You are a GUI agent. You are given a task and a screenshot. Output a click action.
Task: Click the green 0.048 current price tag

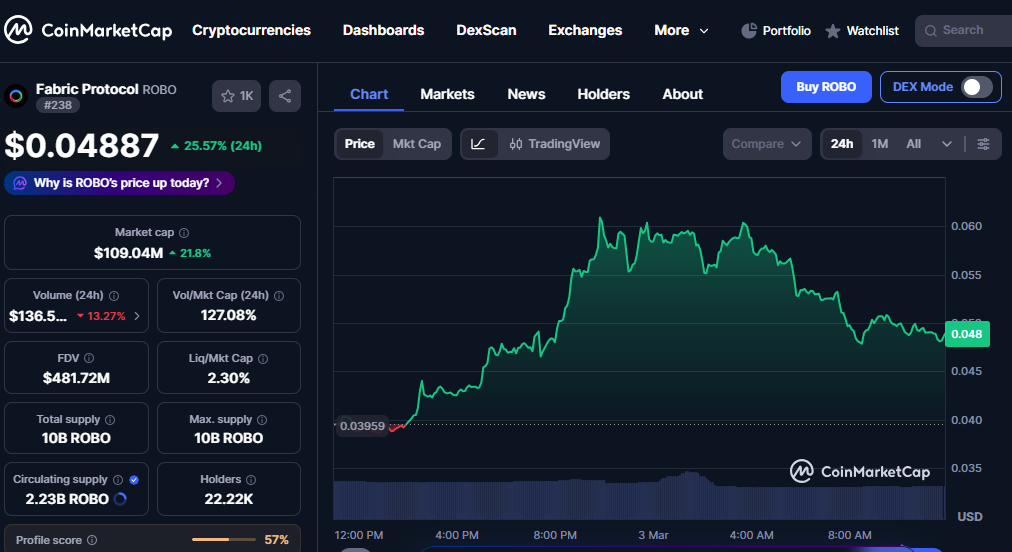coord(967,334)
